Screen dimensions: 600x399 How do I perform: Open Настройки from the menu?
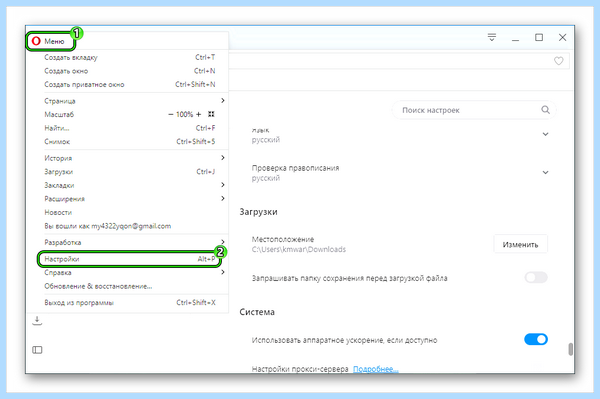[129, 259]
